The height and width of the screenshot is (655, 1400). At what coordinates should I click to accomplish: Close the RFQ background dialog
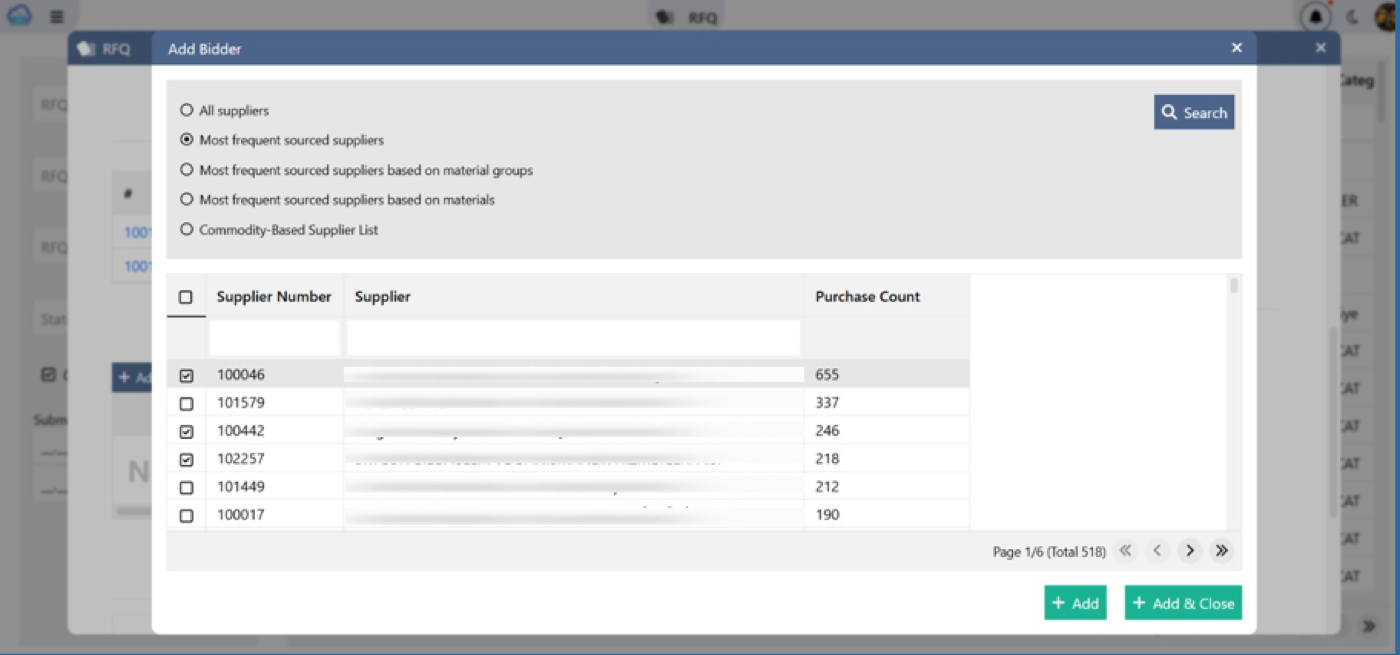click(1321, 48)
